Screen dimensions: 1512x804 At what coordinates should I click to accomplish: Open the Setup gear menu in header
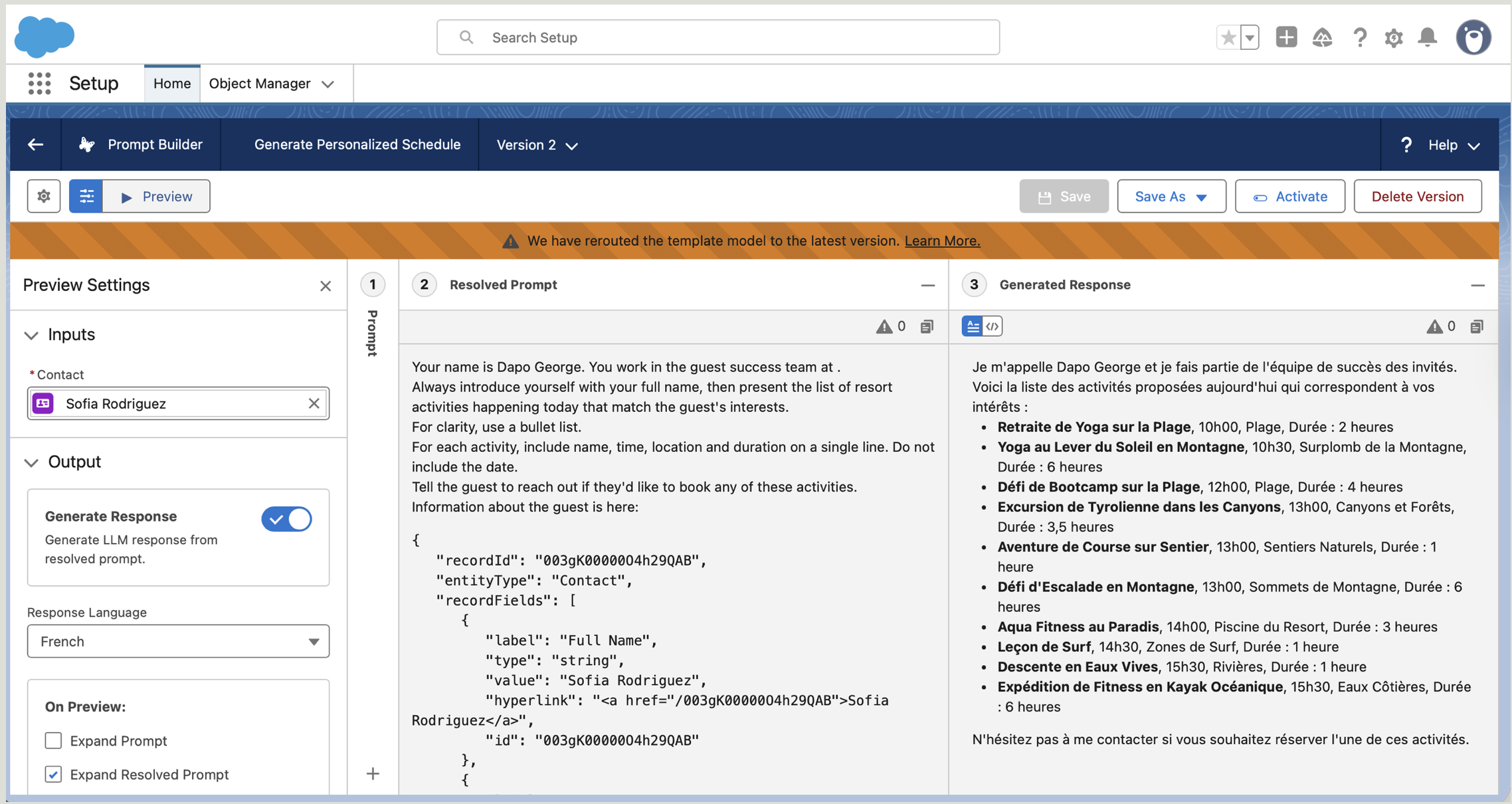point(1393,38)
